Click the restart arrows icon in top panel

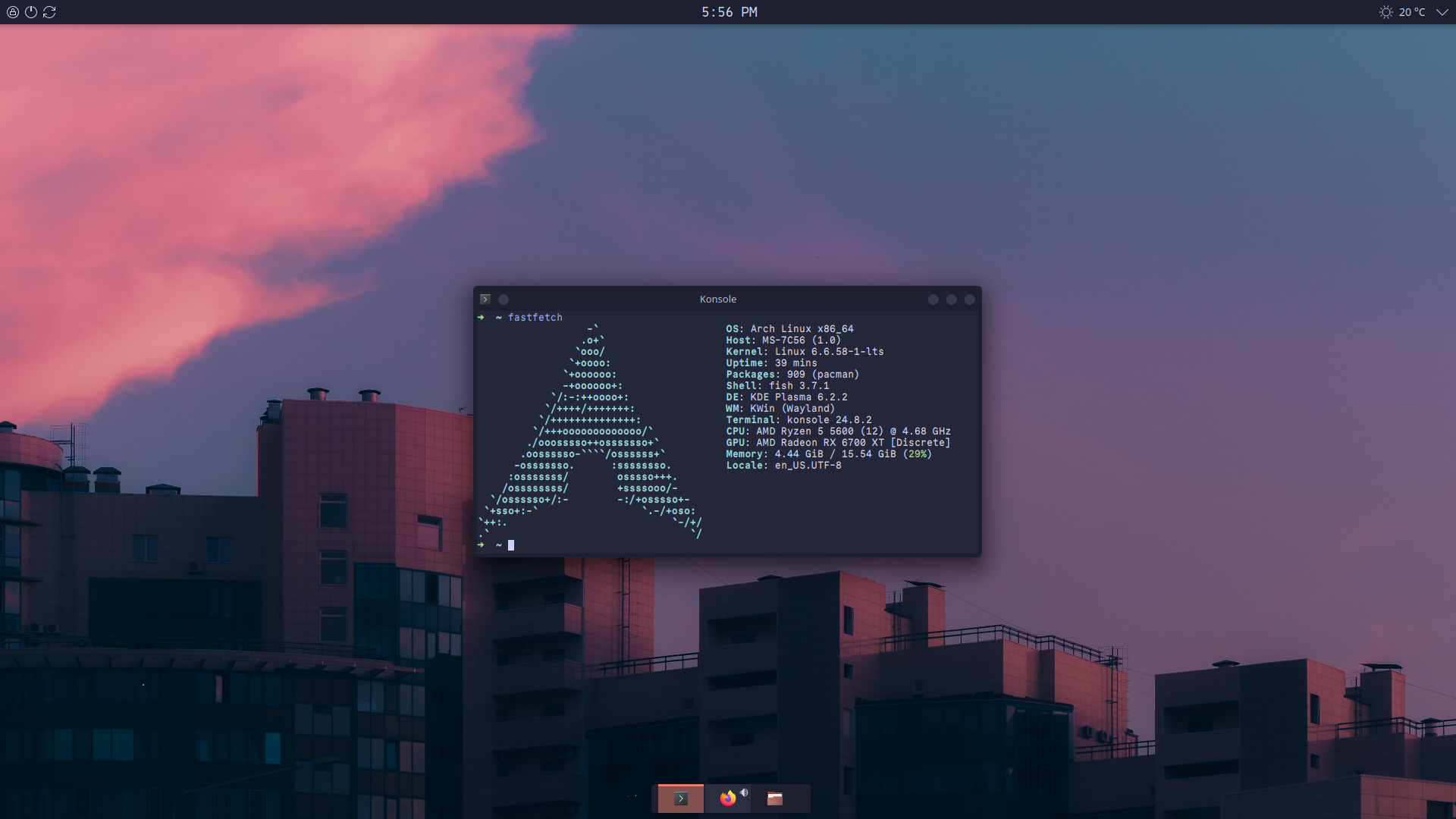tap(49, 12)
